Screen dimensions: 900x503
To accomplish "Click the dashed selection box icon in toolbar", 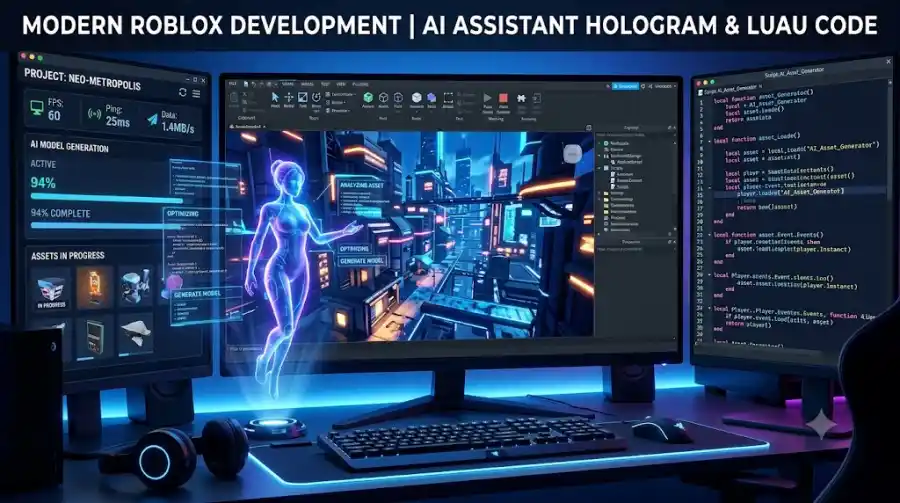I will point(448,97).
